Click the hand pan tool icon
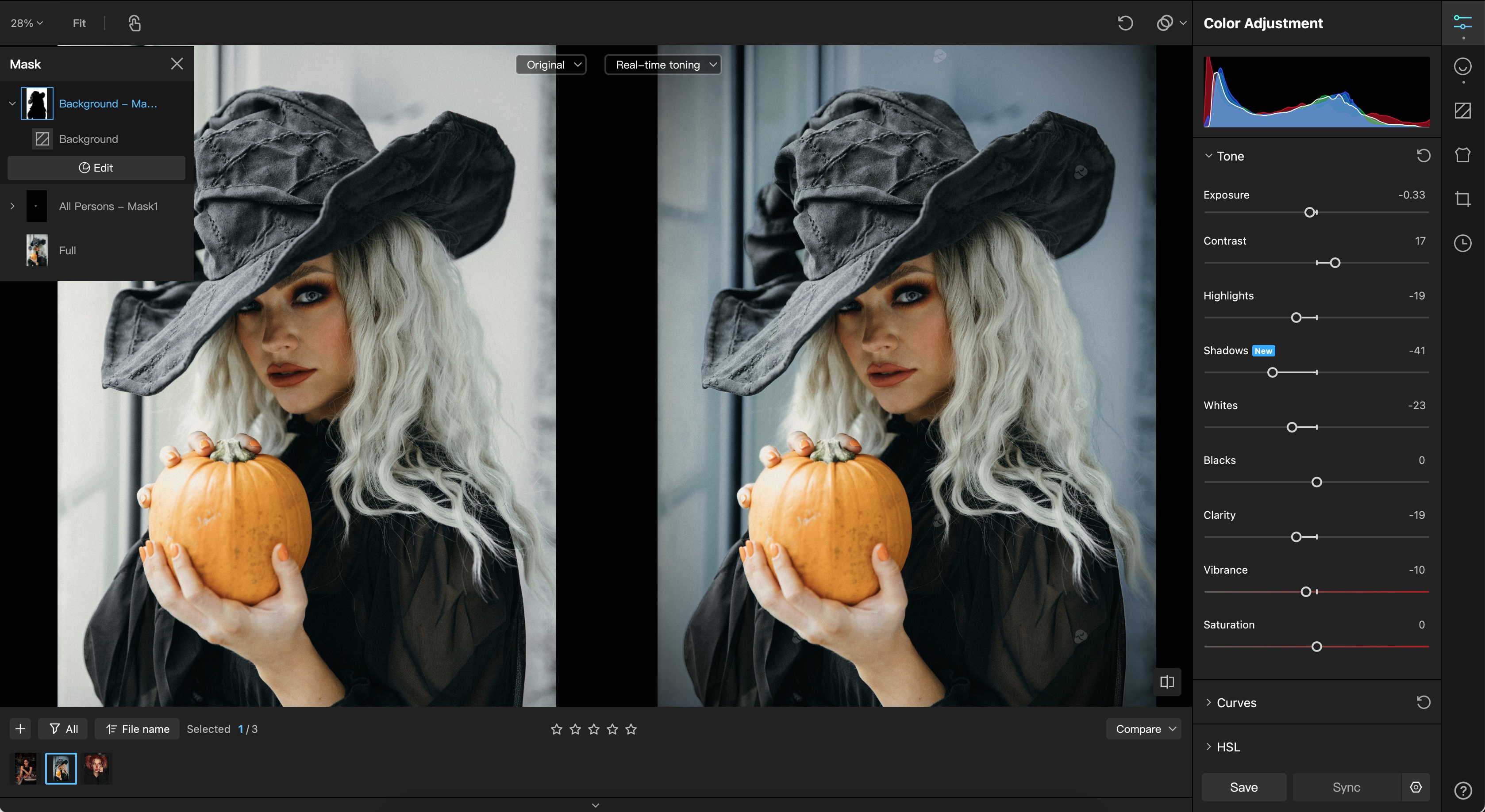The height and width of the screenshot is (812, 1485). pyautogui.click(x=135, y=23)
